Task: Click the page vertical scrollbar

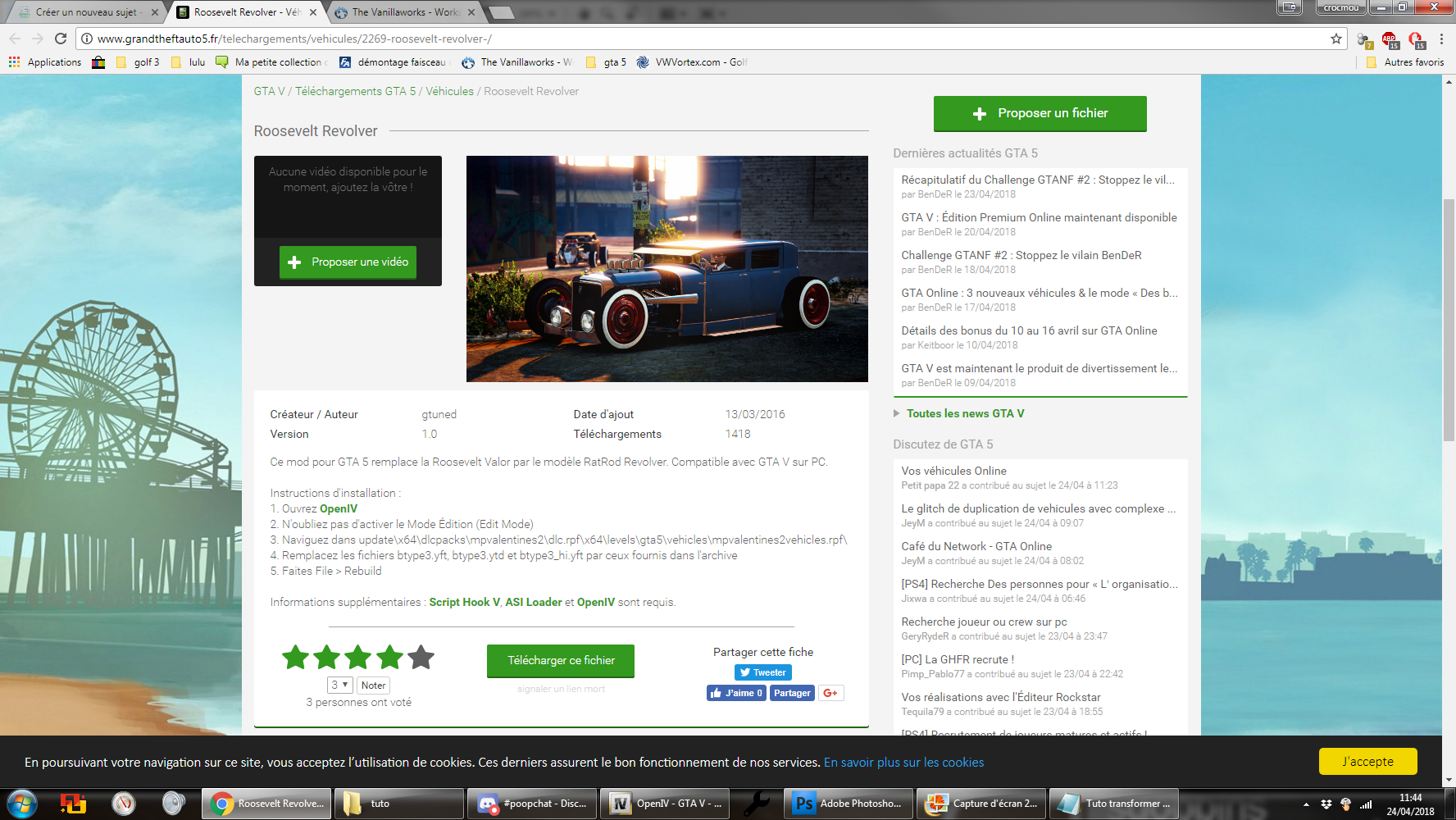Action: [1449, 320]
